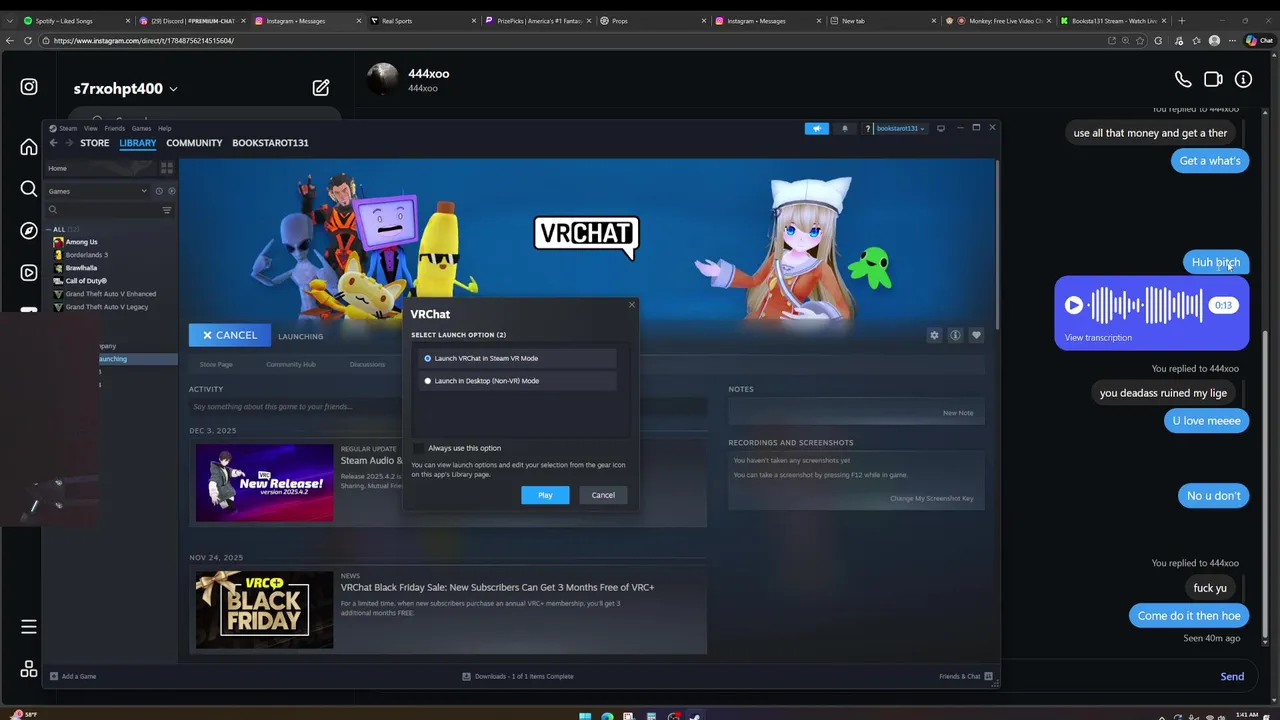Open conversation info in Instagram
The image size is (1280, 720).
[x=1243, y=79]
